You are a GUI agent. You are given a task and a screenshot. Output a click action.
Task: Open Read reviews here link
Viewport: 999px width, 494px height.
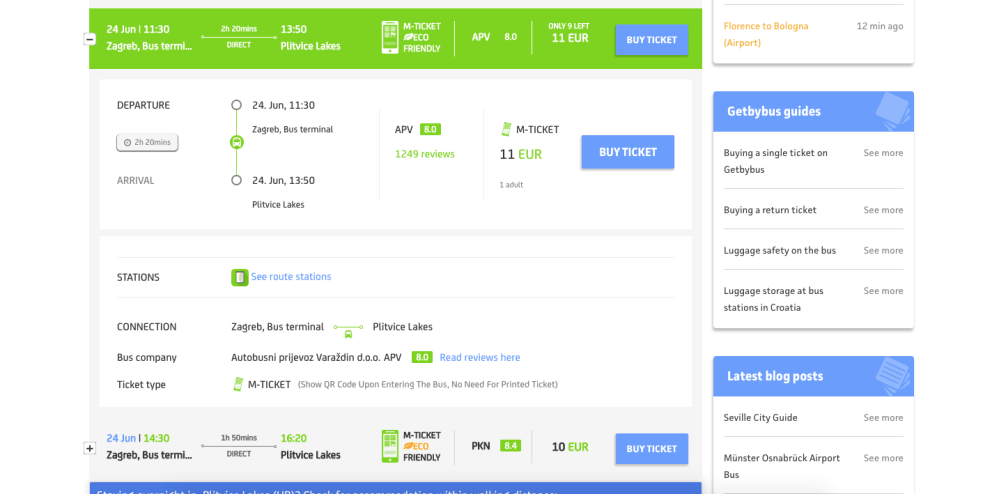point(480,357)
